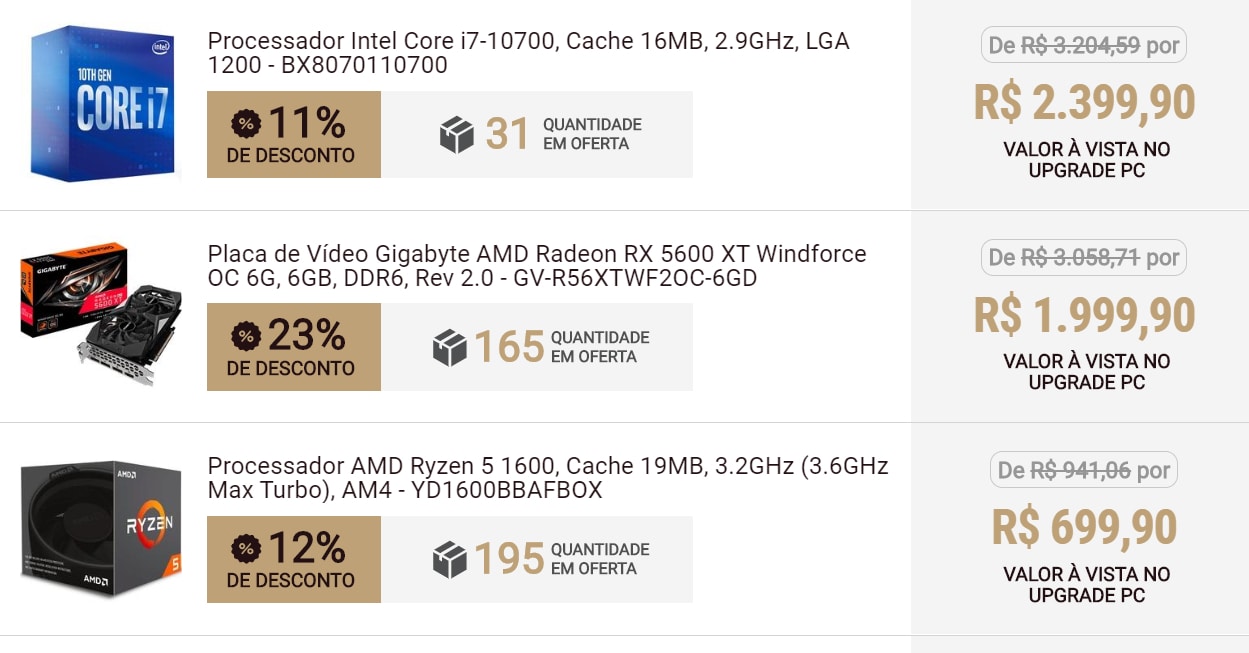Click the Quantidade em Oferta label beside 165
1249x653 pixels.
(600, 347)
